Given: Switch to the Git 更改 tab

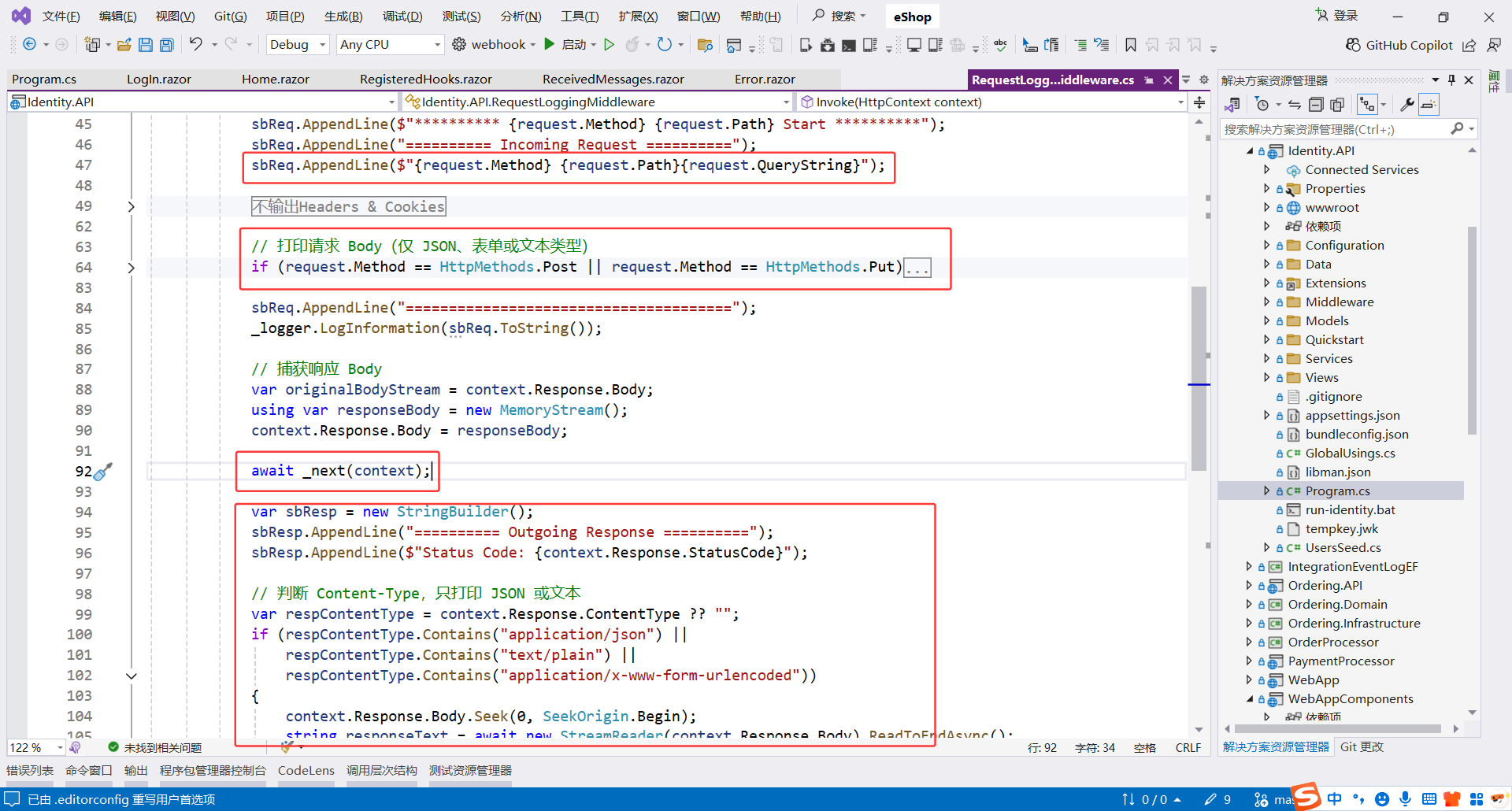Looking at the screenshot, I should pyautogui.click(x=1362, y=747).
